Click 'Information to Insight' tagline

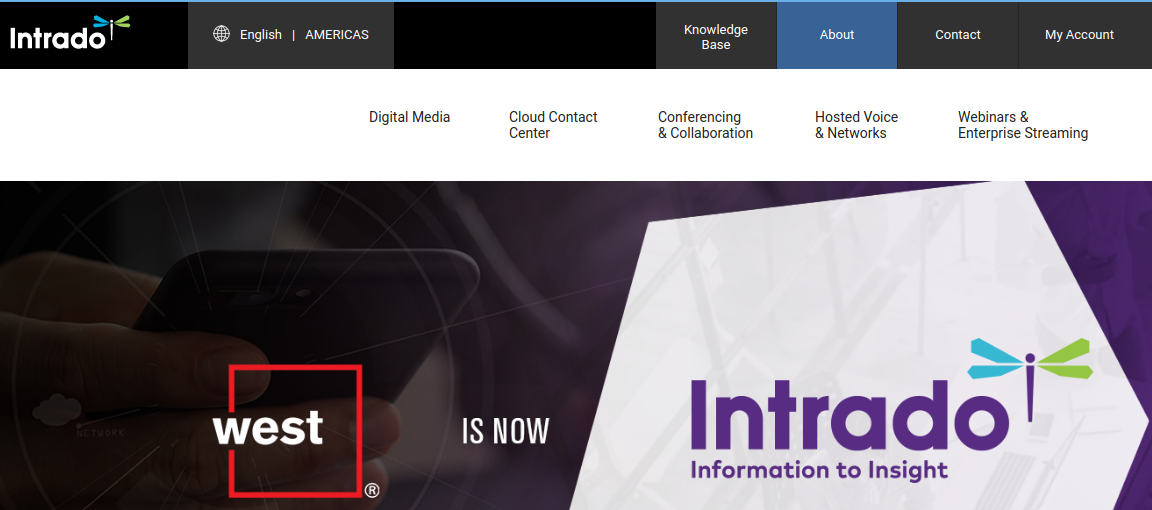click(819, 470)
